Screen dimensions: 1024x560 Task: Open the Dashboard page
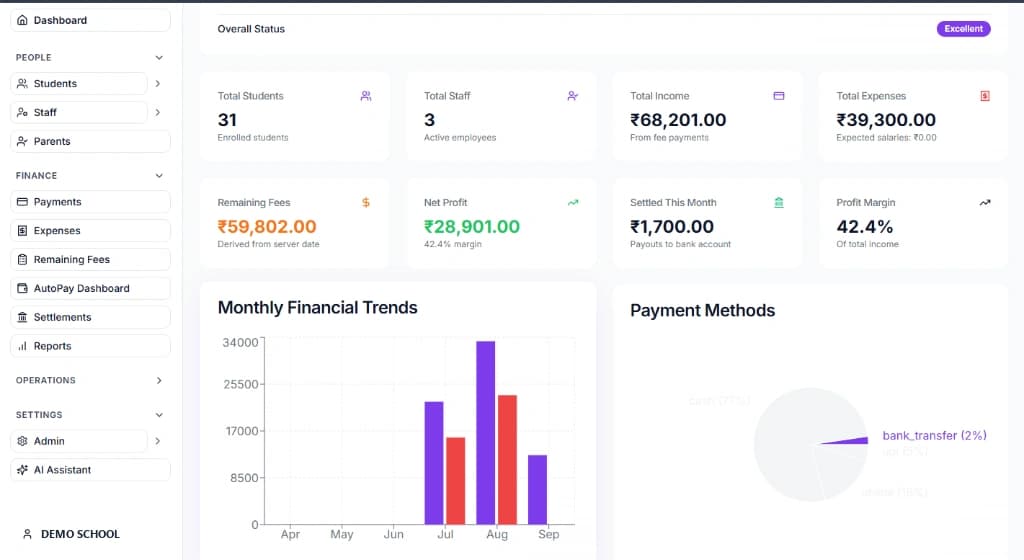[x=90, y=20]
